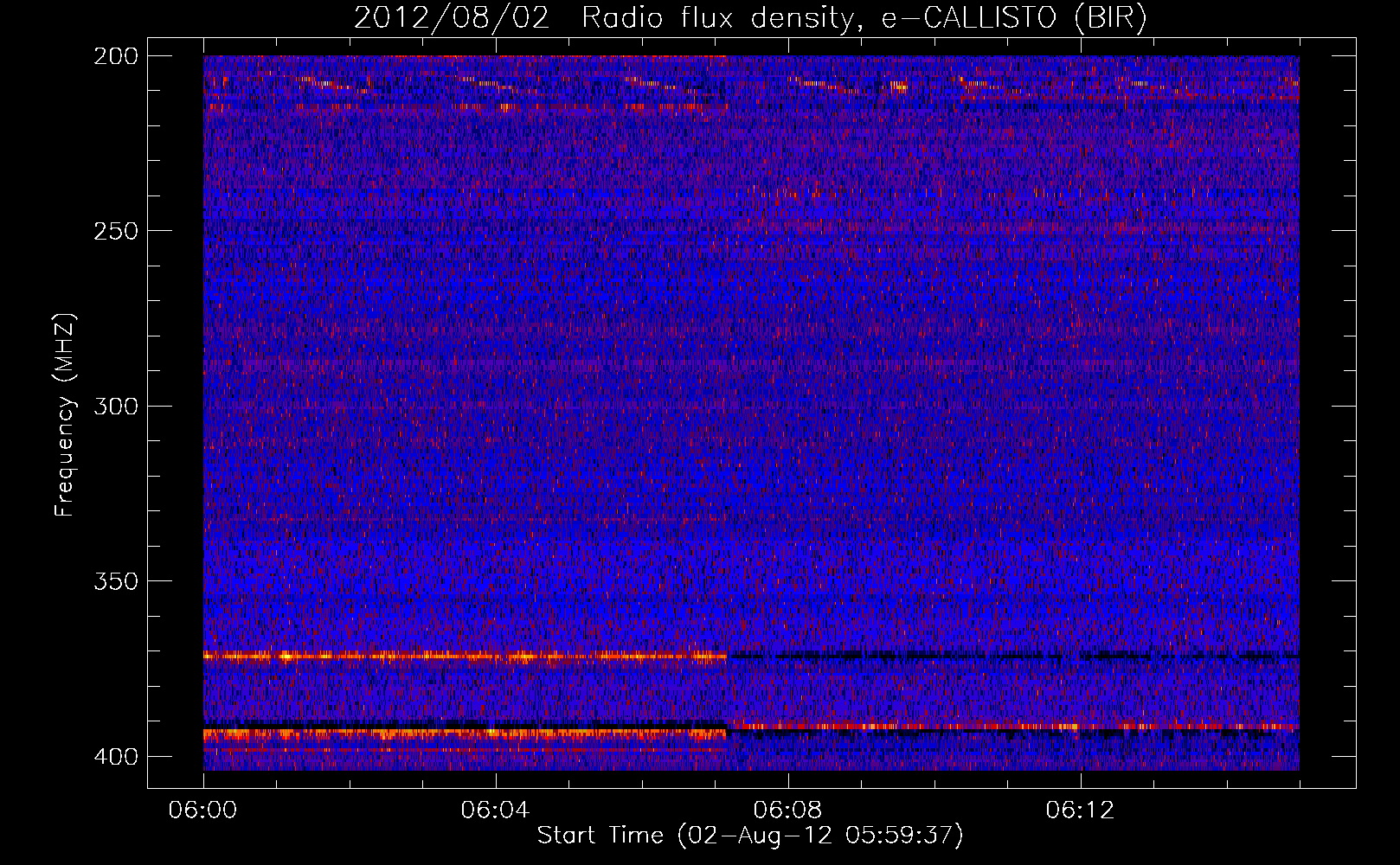The width and height of the screenshot is (1400, 865).
Task: Click the 06:12 time tick label
Action: tap(1081, 810)
